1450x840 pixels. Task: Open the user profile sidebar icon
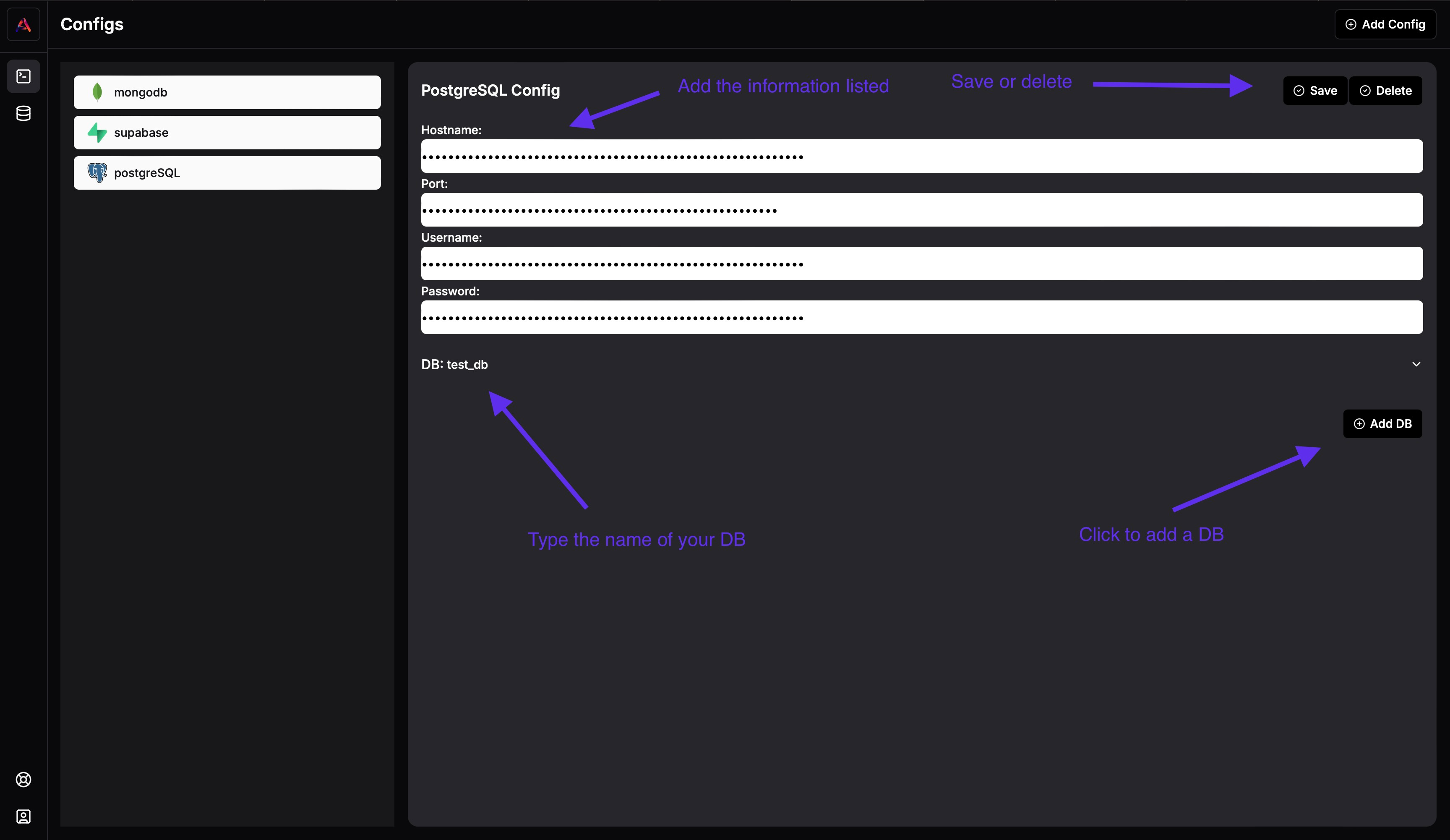23,817
